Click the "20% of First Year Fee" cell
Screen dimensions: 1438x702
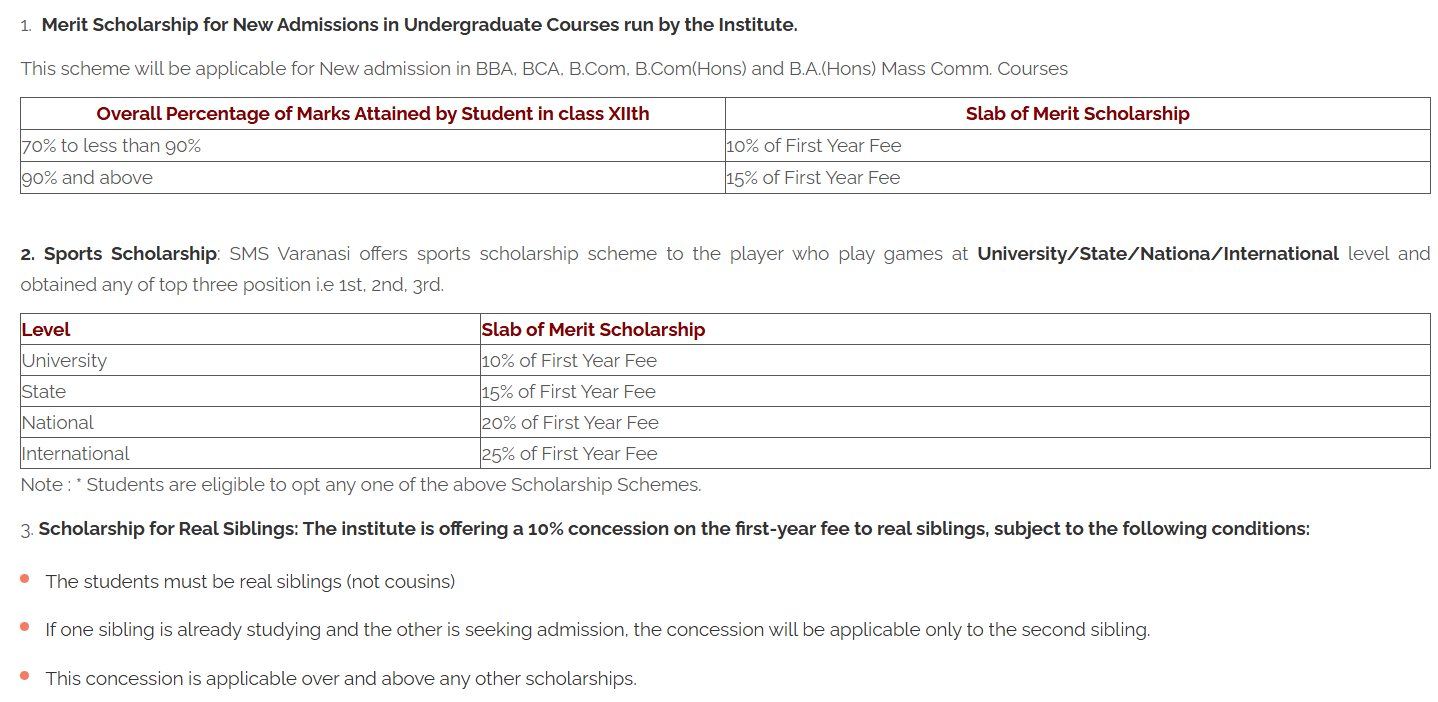[x=570, y=423]
